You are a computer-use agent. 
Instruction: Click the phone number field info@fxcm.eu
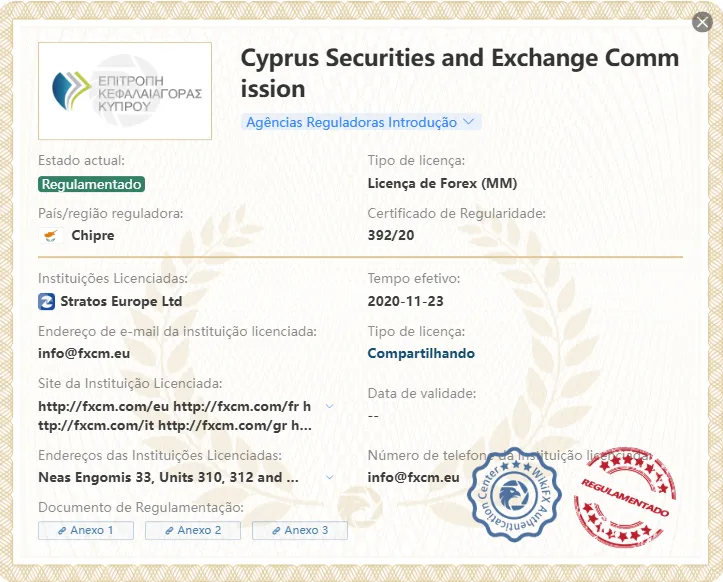[x=414, y=477]
